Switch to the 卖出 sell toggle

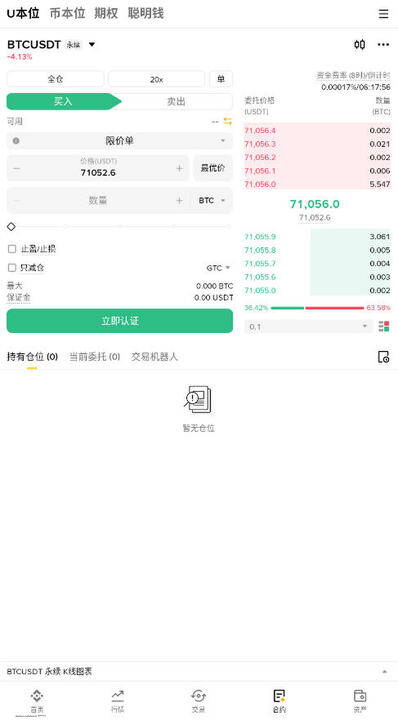(176, 101)
